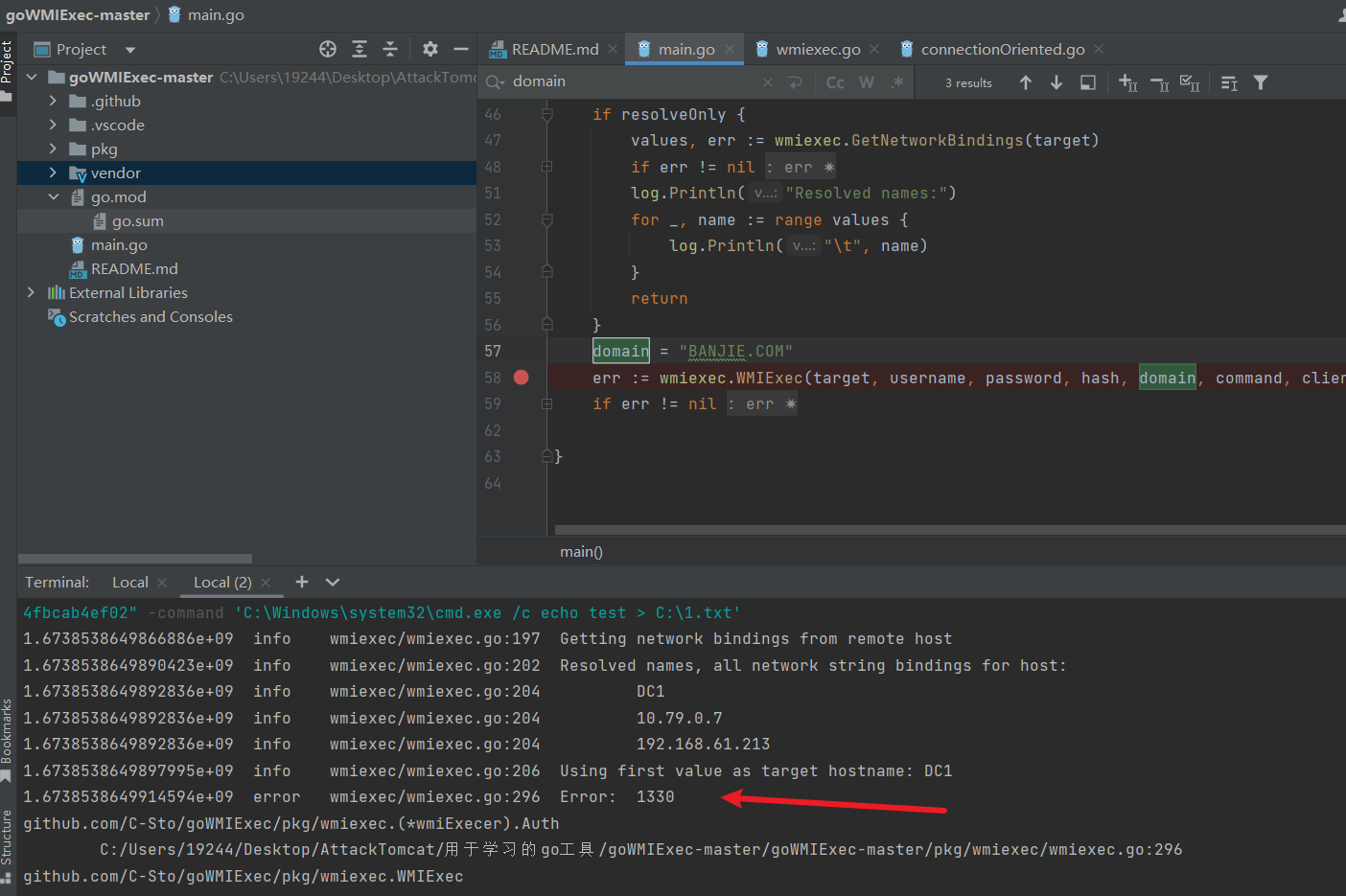The image size is (1346, 896).
Task: Close the main.go editor tab
Action: click(730, 49)
